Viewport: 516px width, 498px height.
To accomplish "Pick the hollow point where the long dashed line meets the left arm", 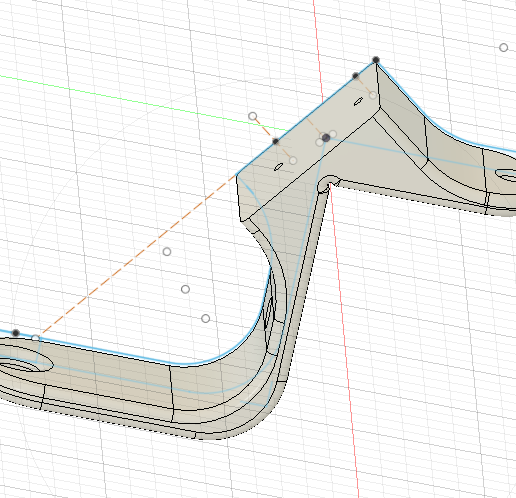I will click(x=35, y=338).
